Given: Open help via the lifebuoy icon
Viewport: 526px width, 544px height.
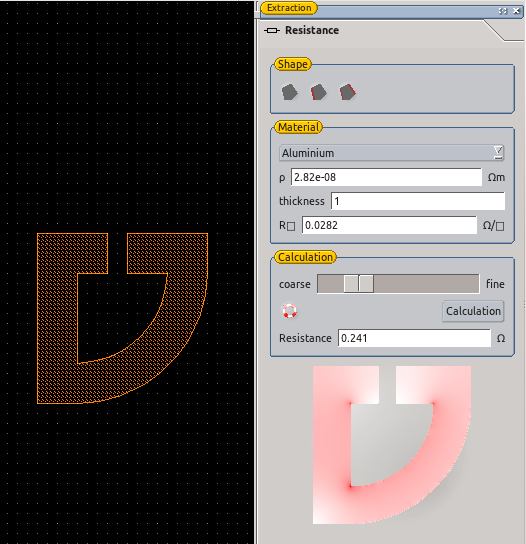Looking at the screenshot, I should pyautogui.click(x=289, y=311).
